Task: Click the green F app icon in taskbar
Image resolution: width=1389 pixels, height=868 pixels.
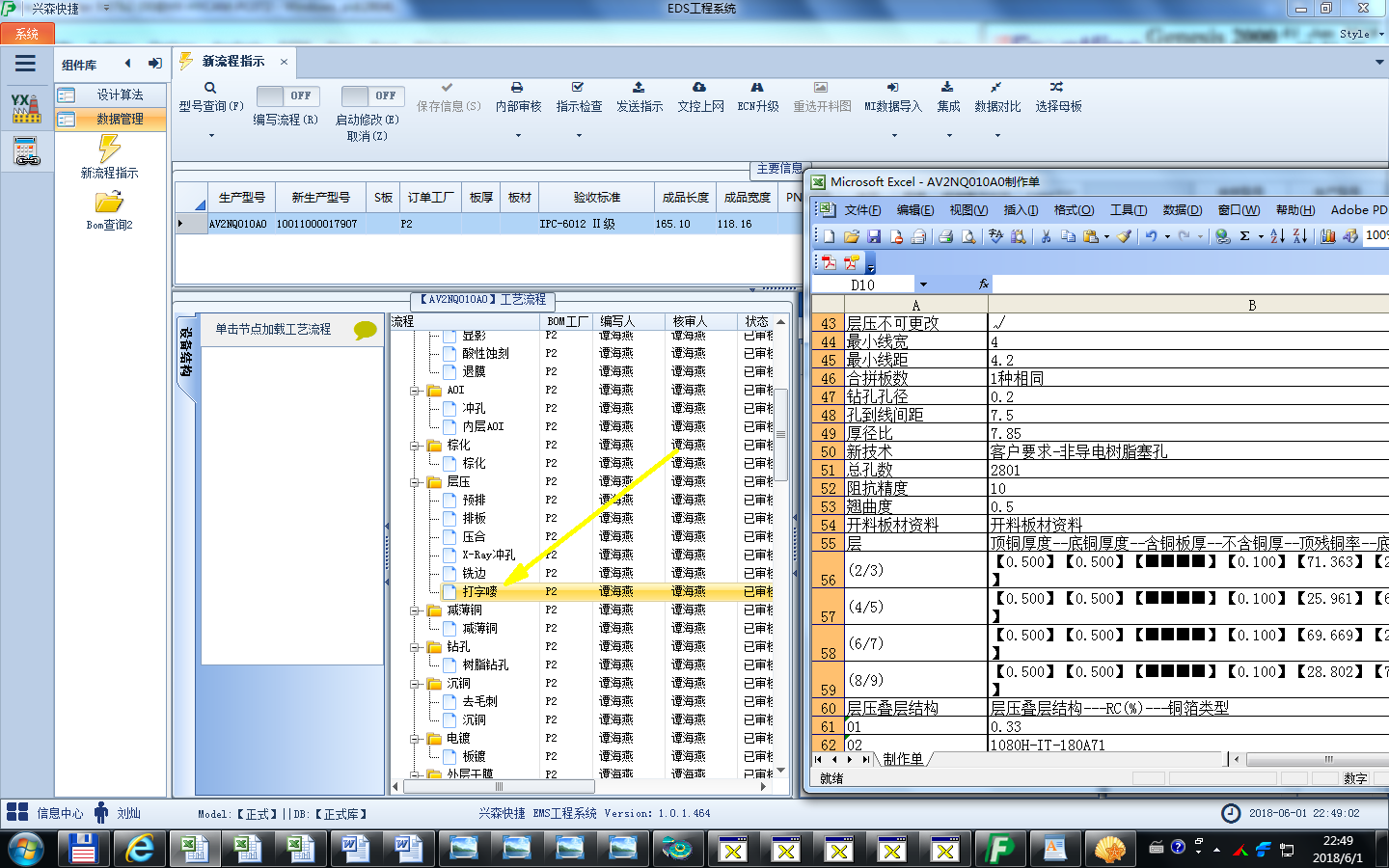Action: [999, 849]
